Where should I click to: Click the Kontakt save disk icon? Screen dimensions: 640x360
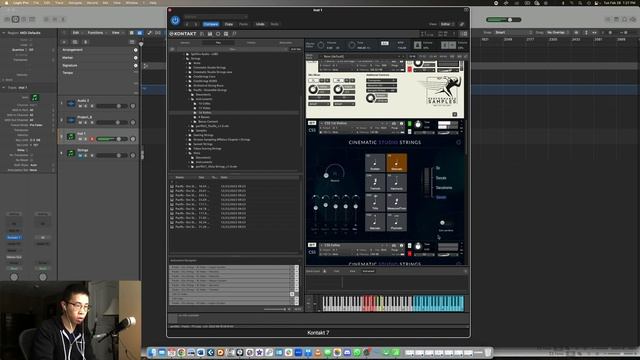click(210, 34)
